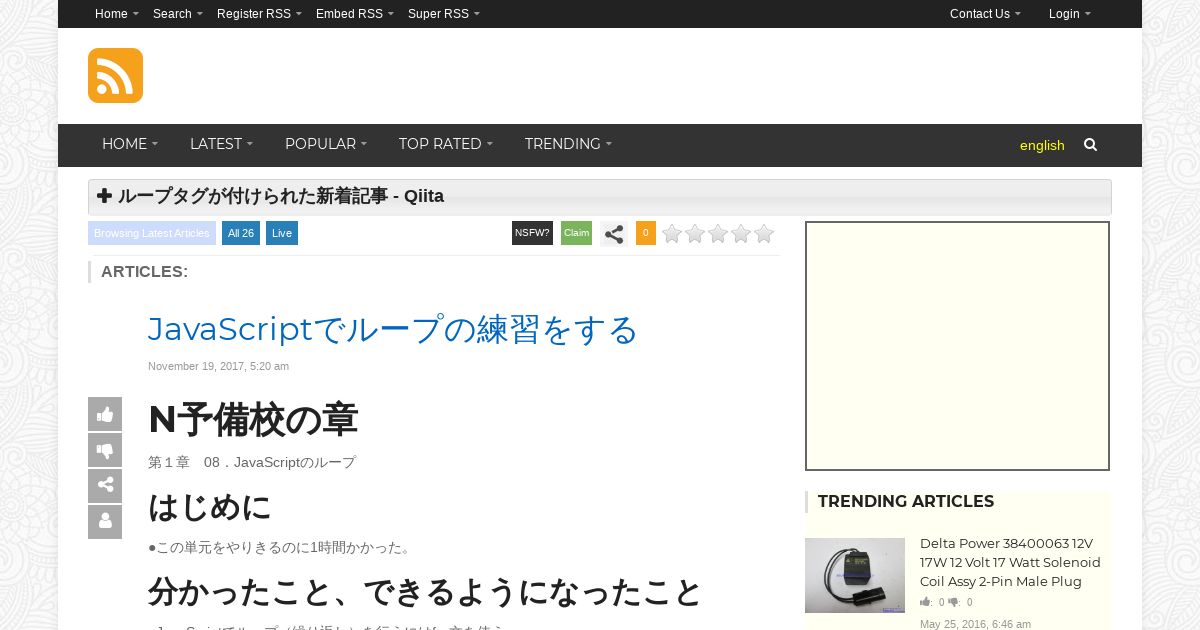
Task: Click the thumbs up icon beside article
Action: click(x=105, y=414)
